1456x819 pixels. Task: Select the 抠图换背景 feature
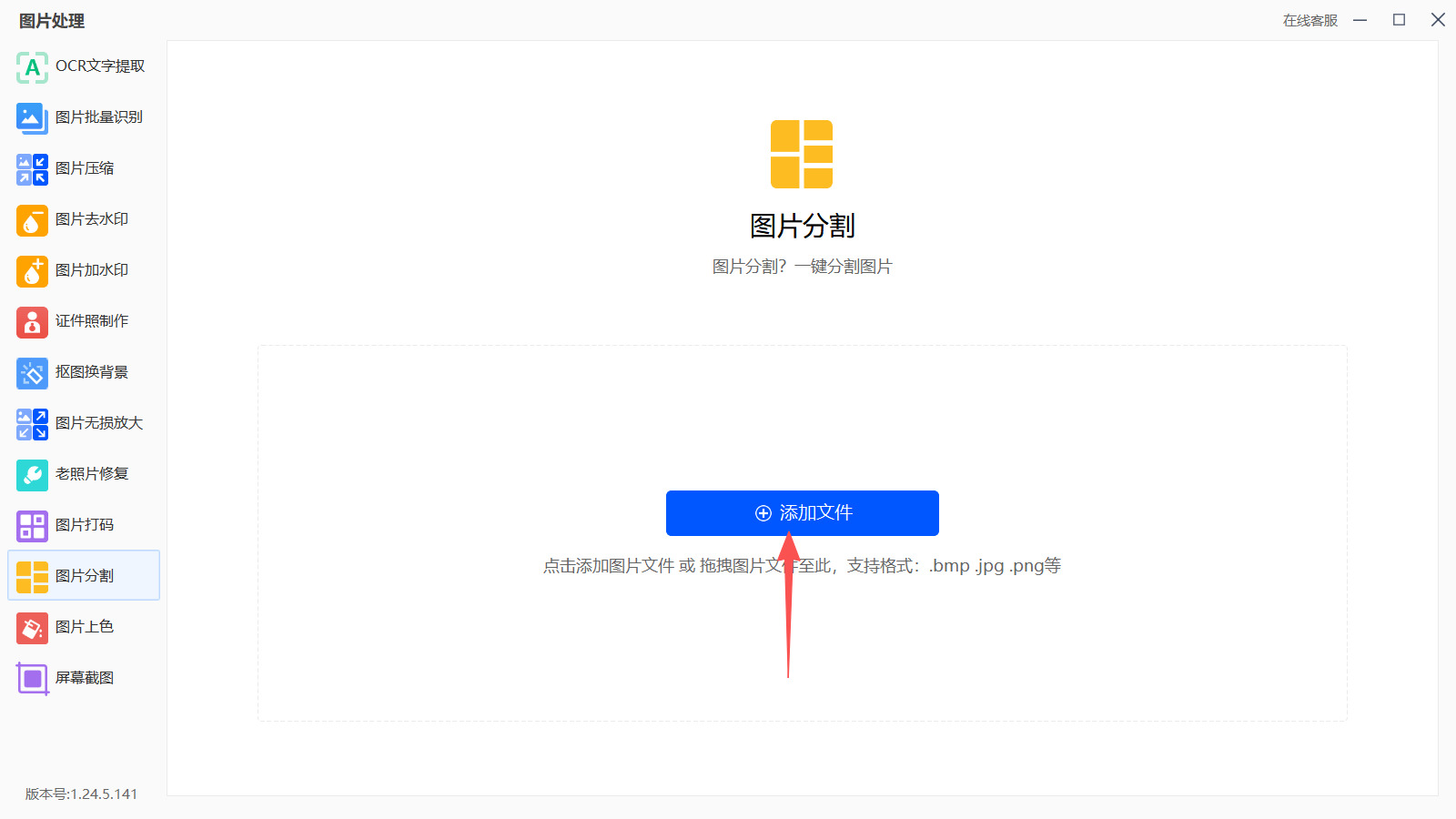pos(82,371)
